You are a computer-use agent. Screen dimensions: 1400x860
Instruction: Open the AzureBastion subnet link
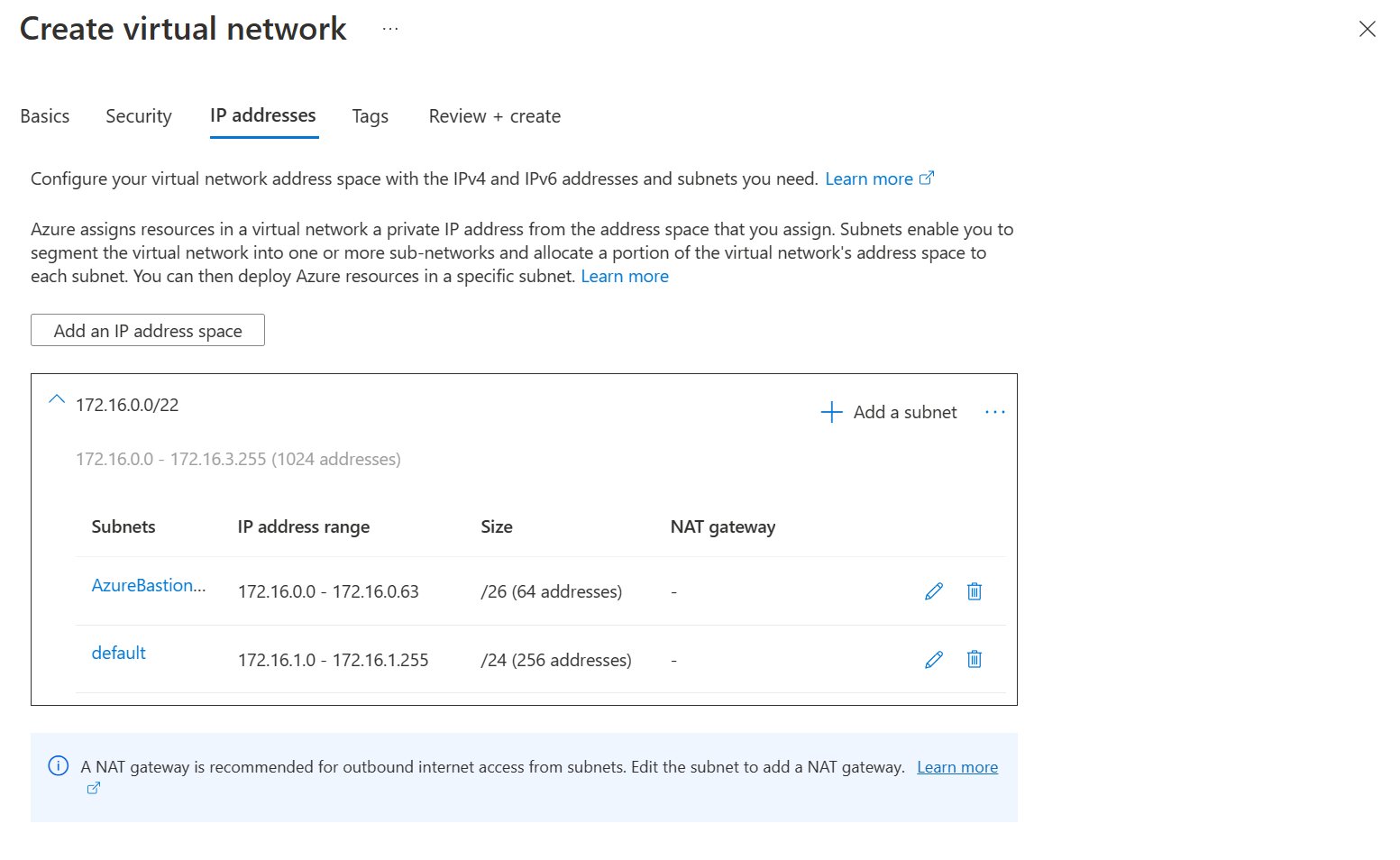(x=149, y=586)
